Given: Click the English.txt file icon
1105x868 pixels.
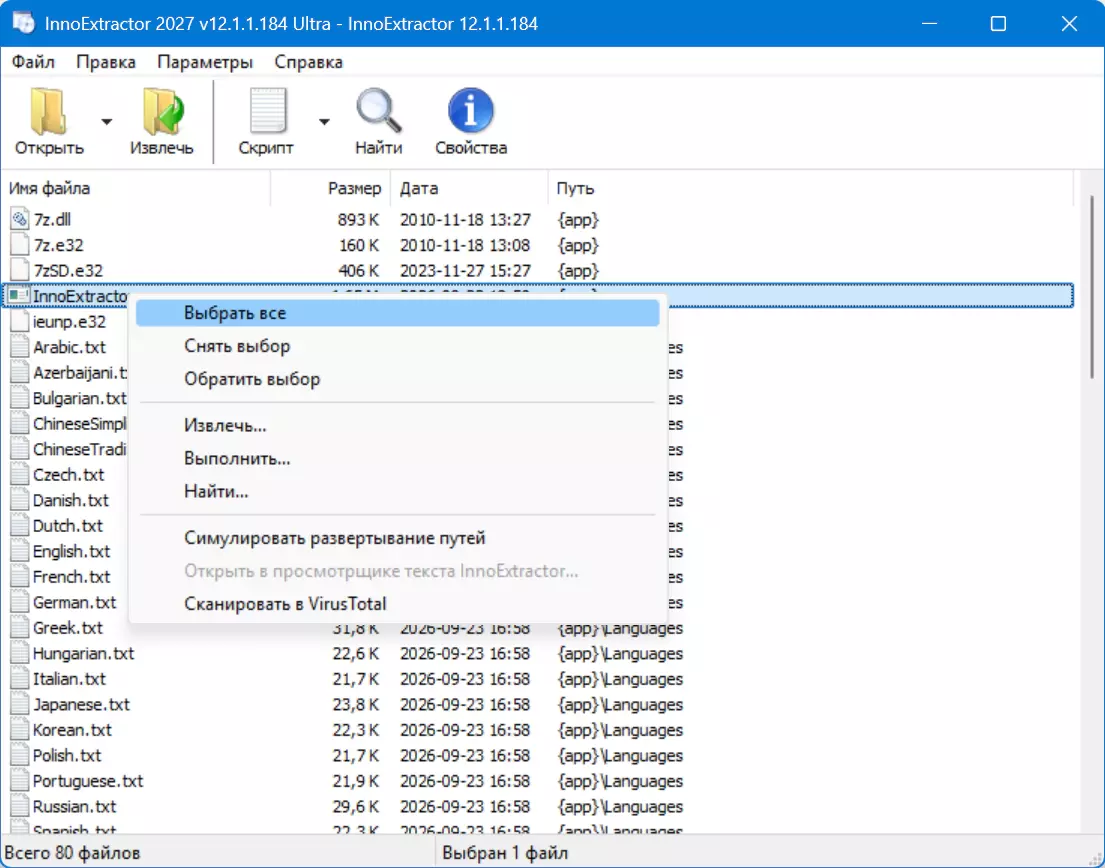Looking at the screenshot, I should [20, 551].
